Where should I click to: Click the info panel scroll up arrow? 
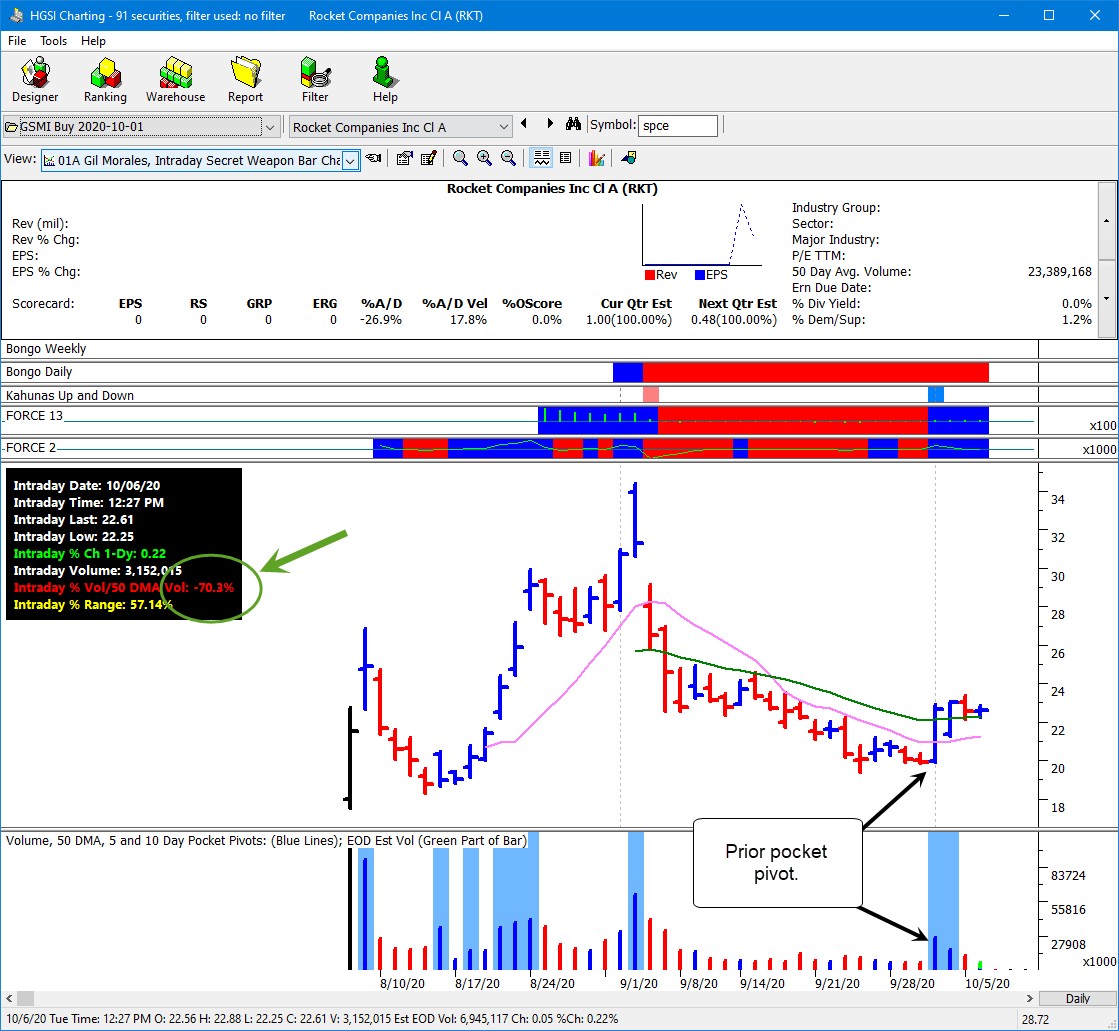coord(1107,220)
